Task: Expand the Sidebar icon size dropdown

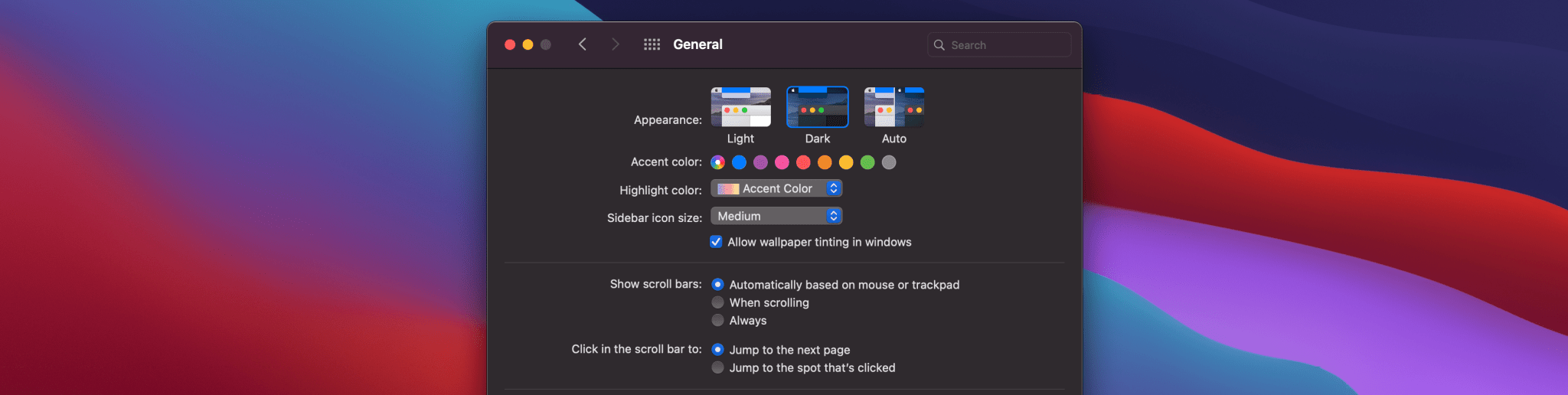Action: (776, 216)
